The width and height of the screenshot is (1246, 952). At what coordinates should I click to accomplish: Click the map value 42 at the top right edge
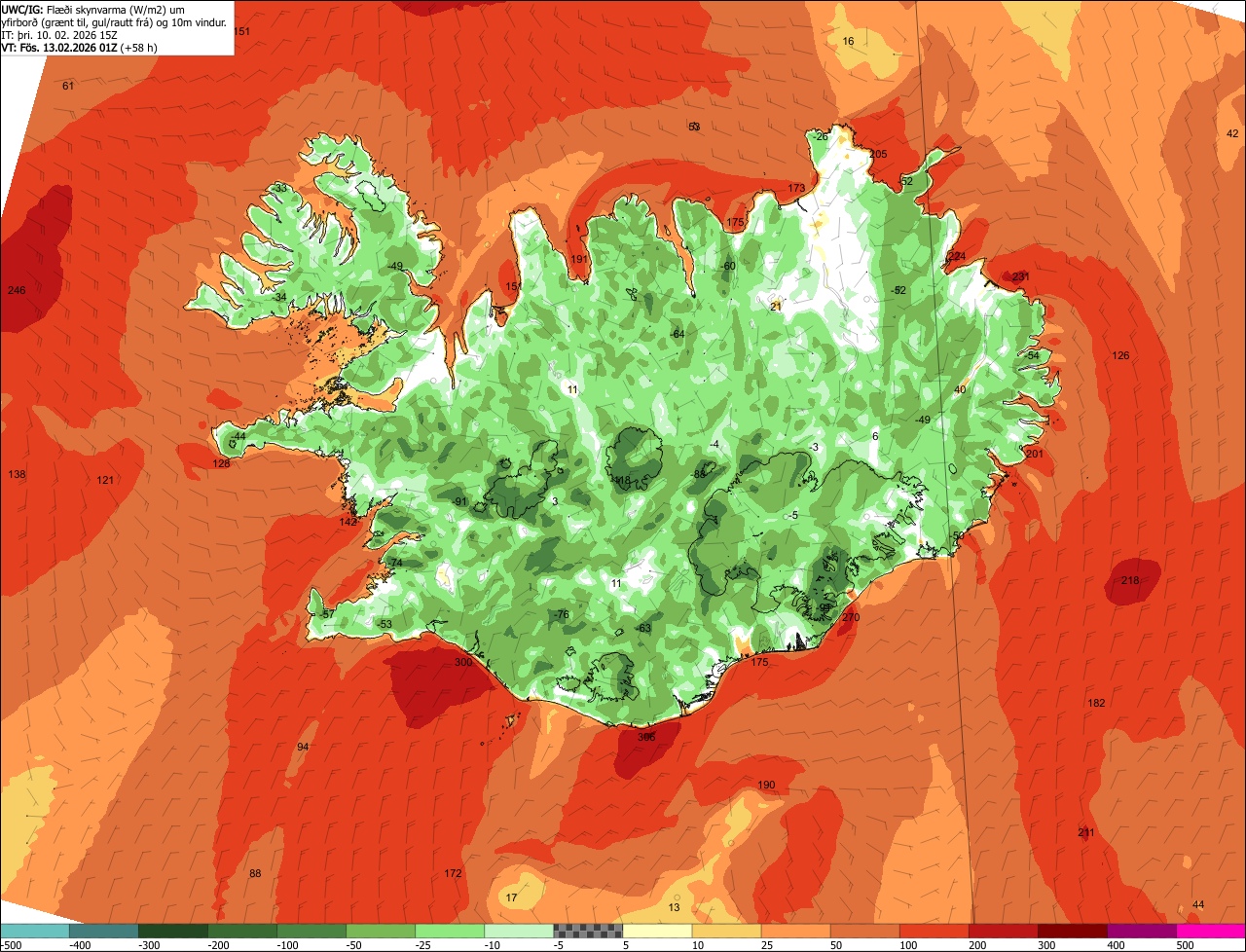point(1232,133)
